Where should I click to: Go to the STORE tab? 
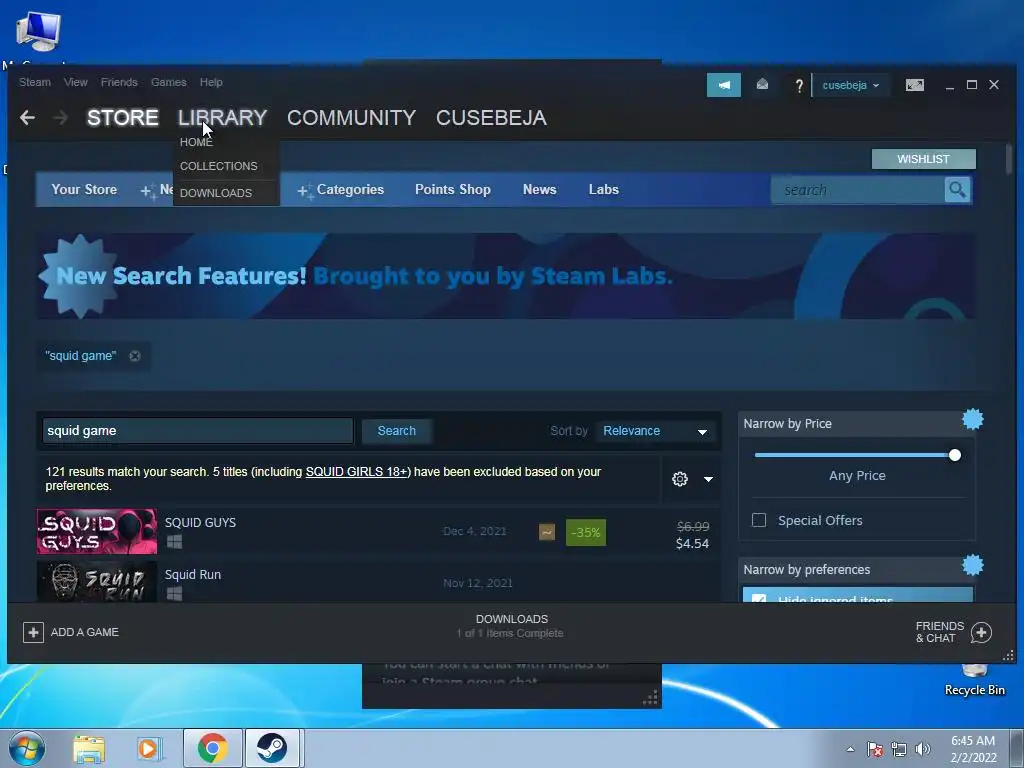coord(123,118)
